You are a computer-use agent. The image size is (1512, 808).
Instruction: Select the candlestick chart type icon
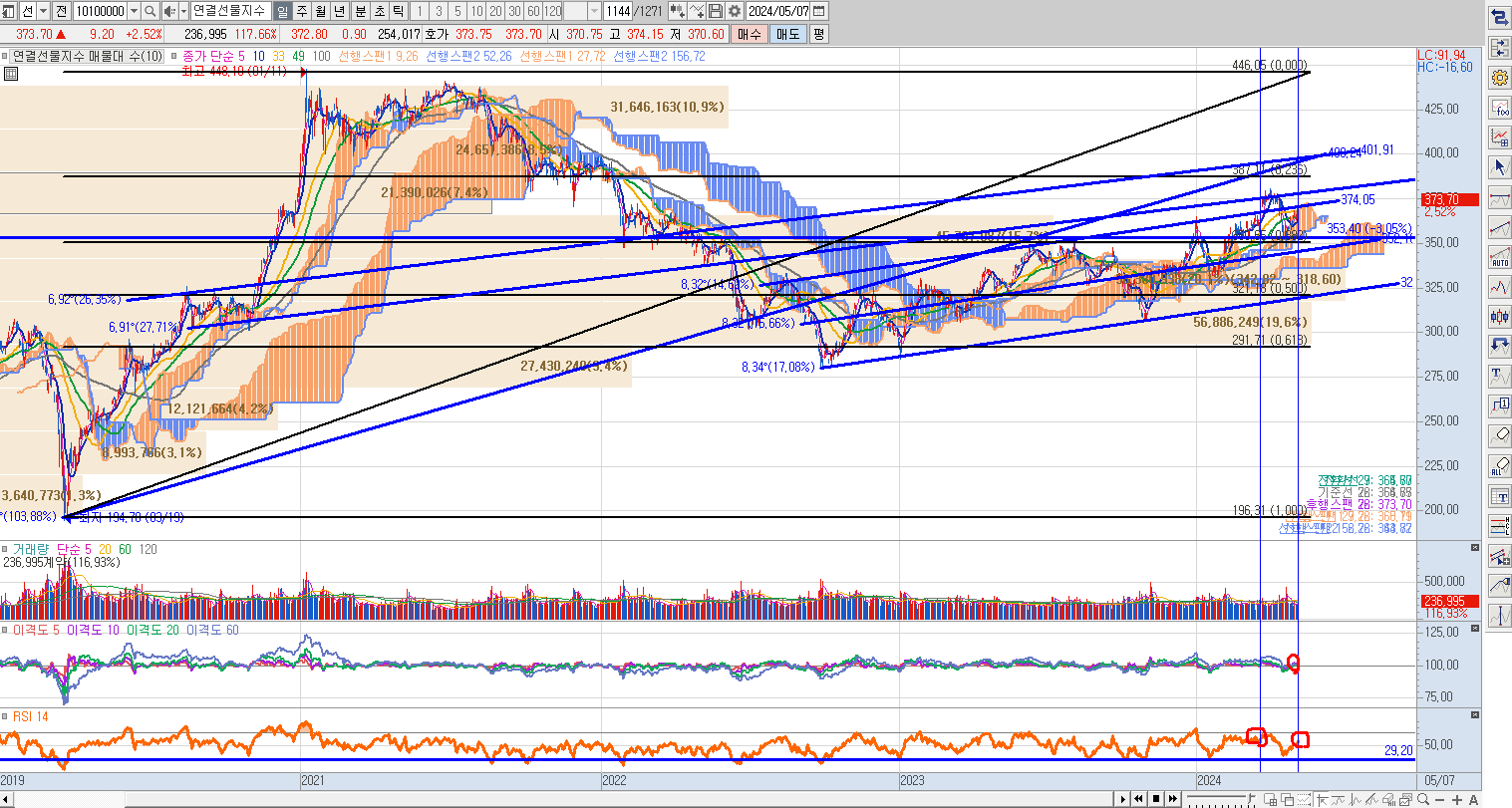point(1499,317)
